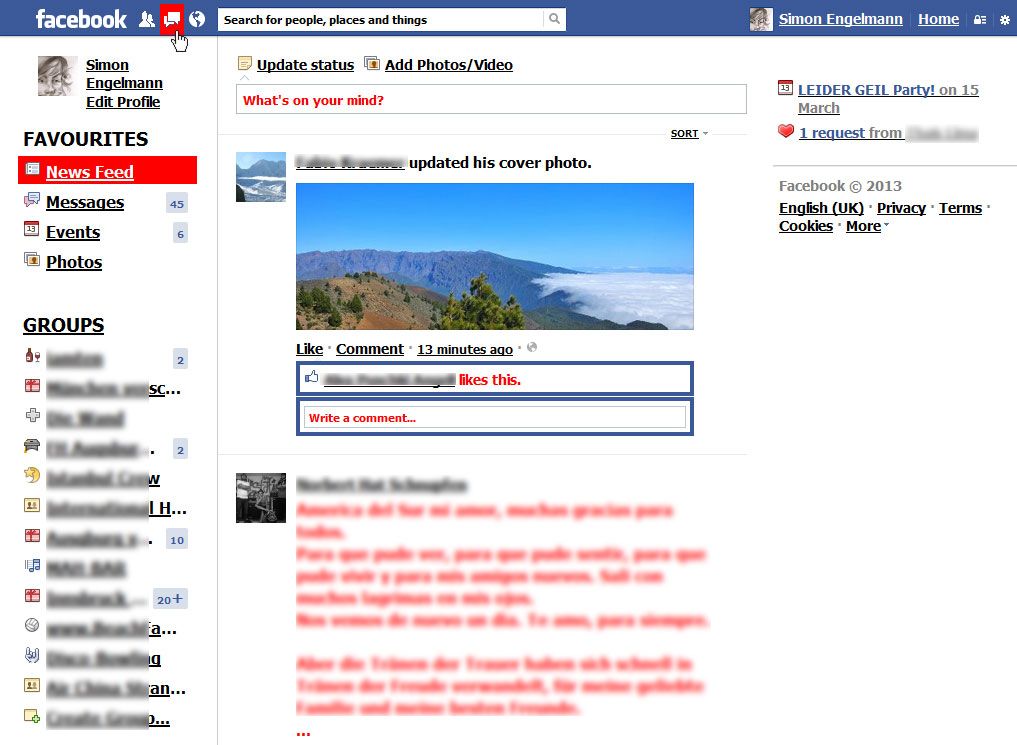Click the globe privacy icon next to the timestamp
The image size is (1017, 745).
pyautogui.click(x=531, y=348)
